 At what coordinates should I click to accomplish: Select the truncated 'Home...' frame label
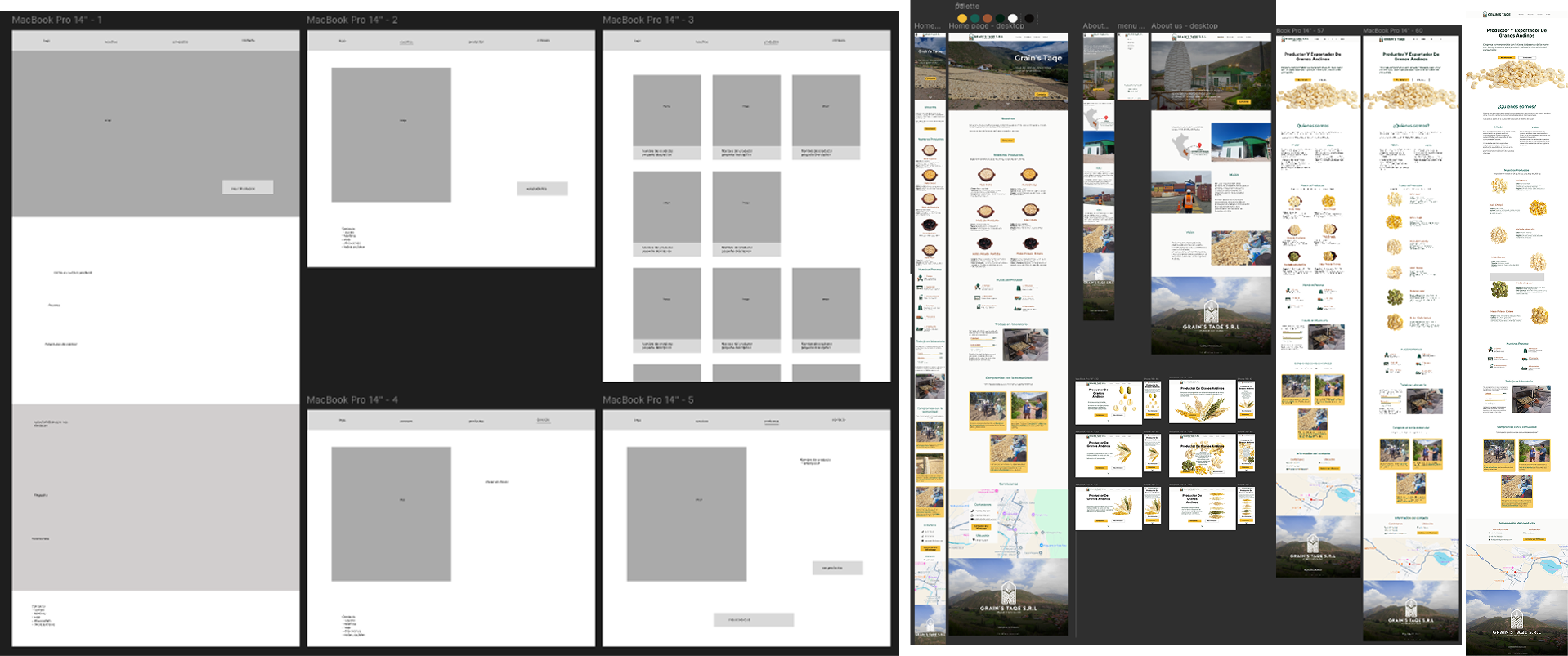(x=928, y=26)
